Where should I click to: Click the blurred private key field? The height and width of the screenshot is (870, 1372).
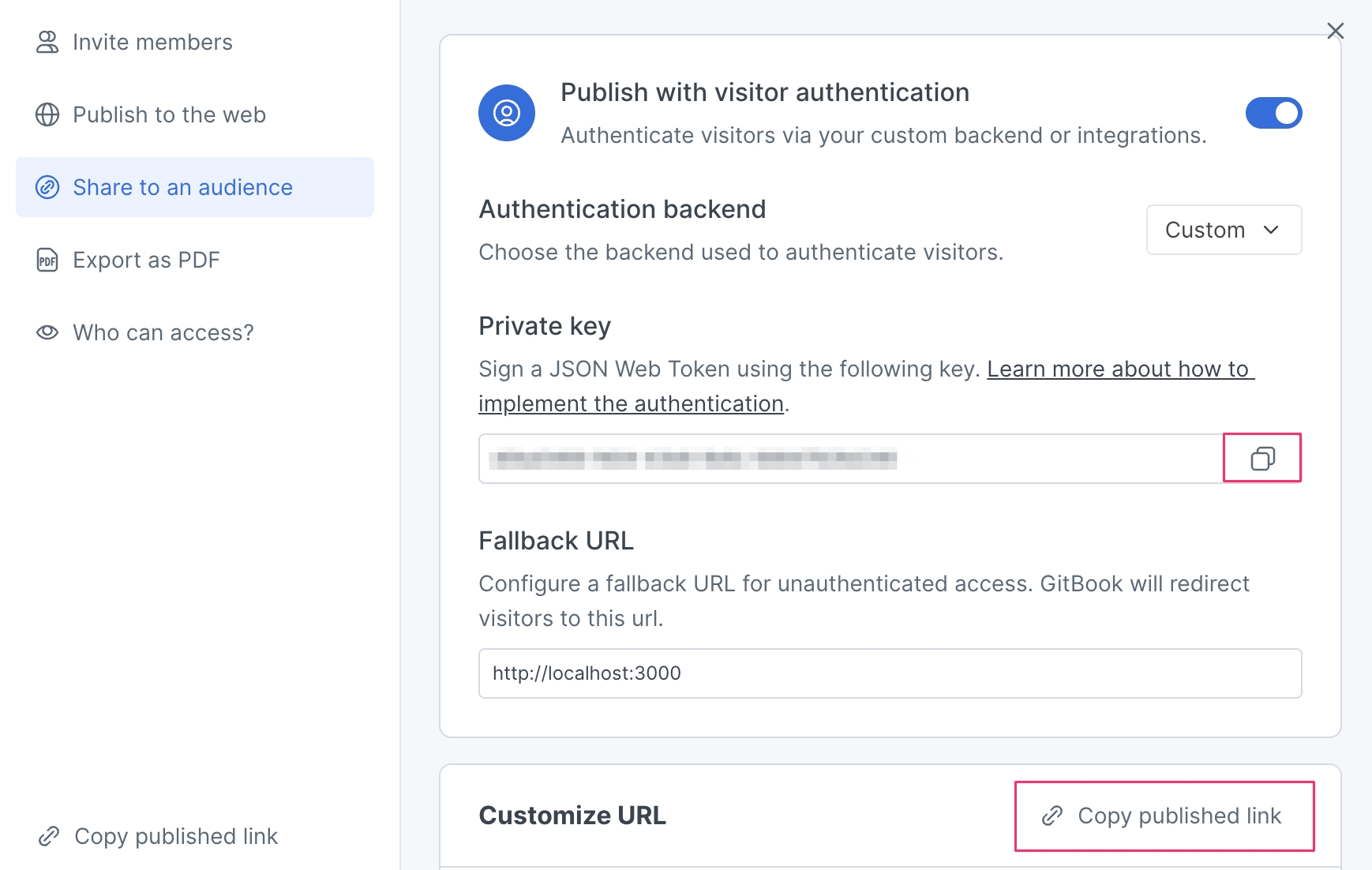(850, 459)
